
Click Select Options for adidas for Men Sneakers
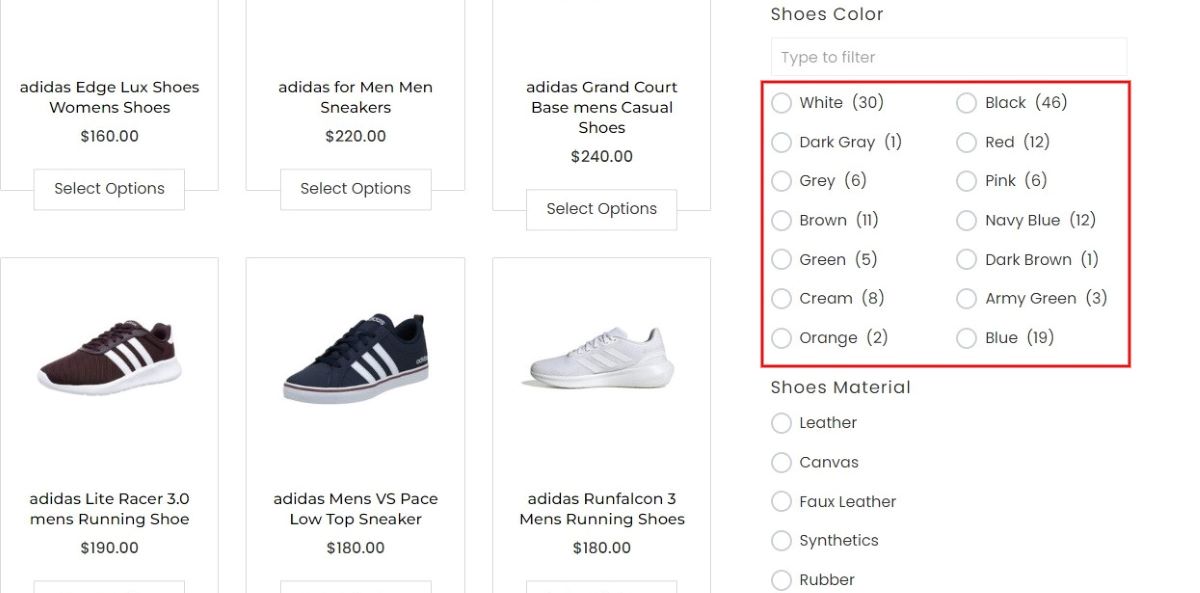(355, 189)
